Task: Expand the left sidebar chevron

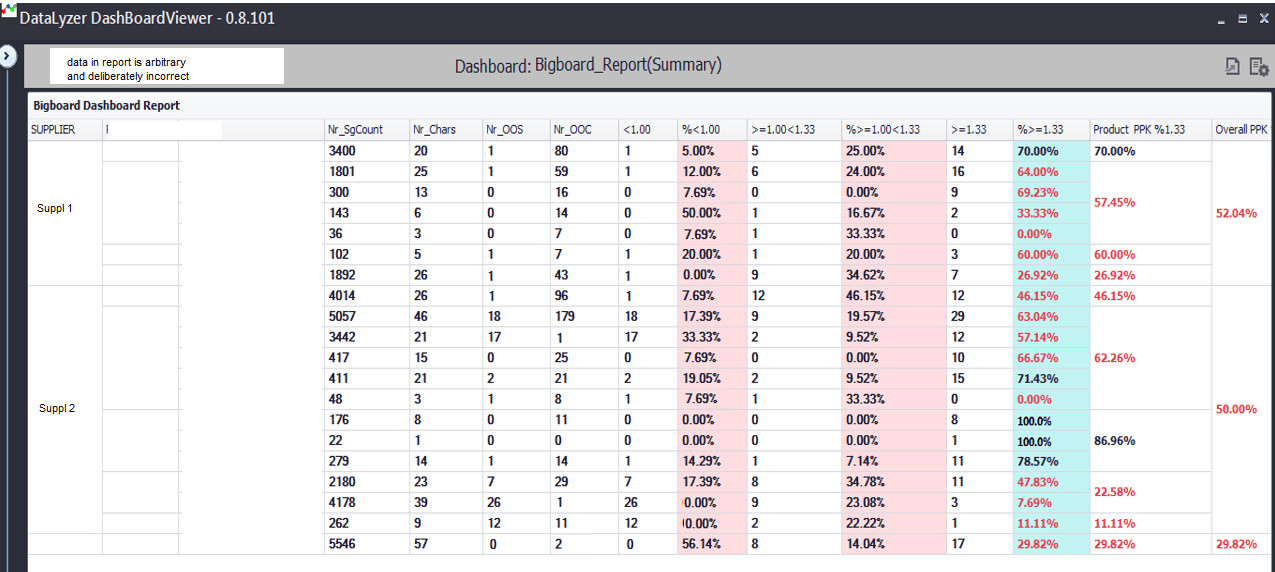Action: (x=8, y=56)
